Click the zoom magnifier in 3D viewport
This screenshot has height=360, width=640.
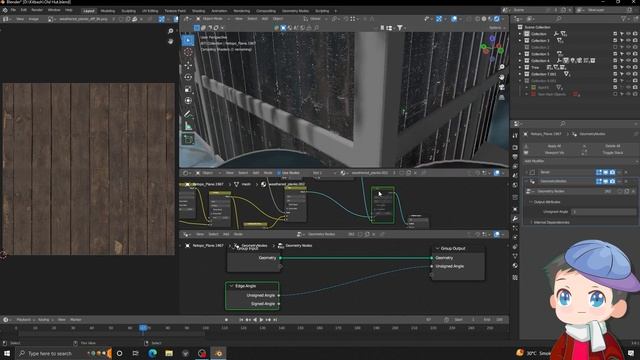[502, 67]
